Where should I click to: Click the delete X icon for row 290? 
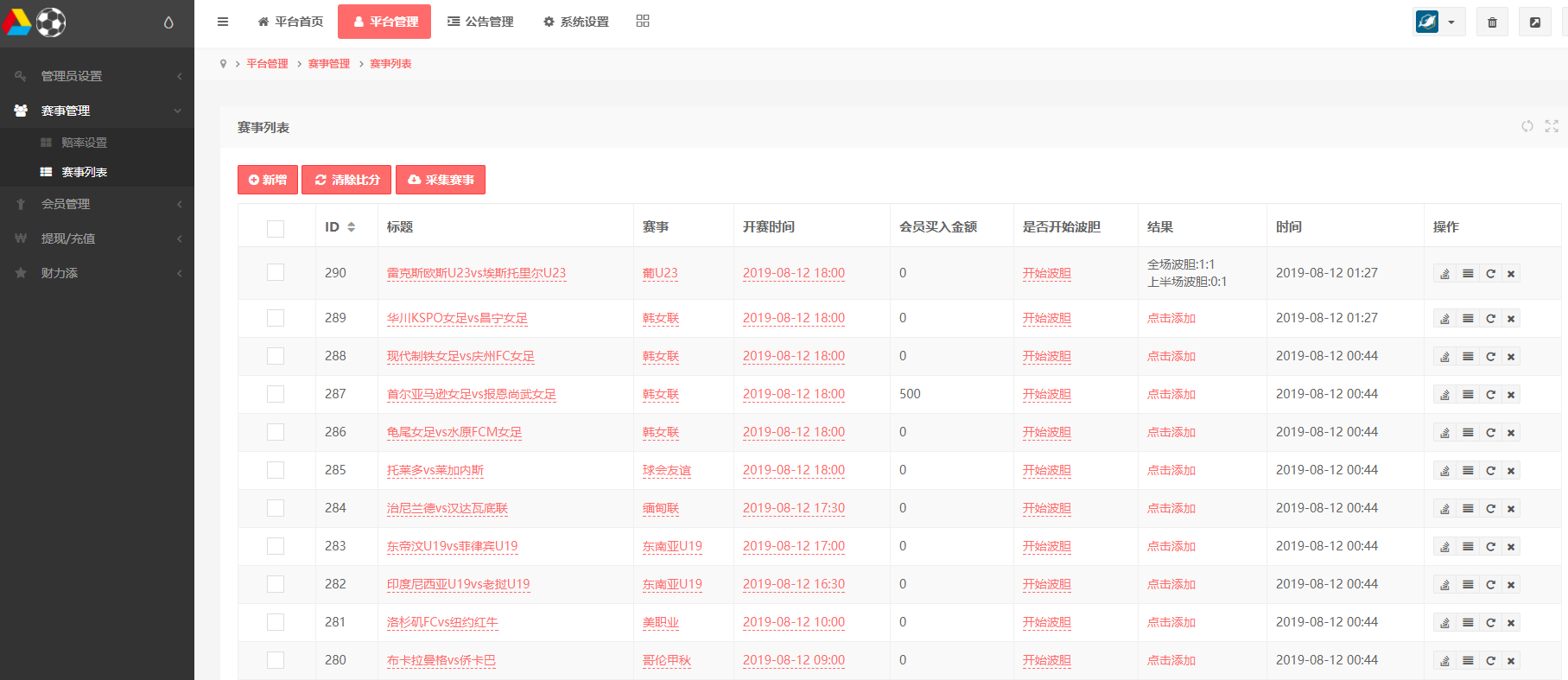pyautogui.click(x=1511, y=274)
